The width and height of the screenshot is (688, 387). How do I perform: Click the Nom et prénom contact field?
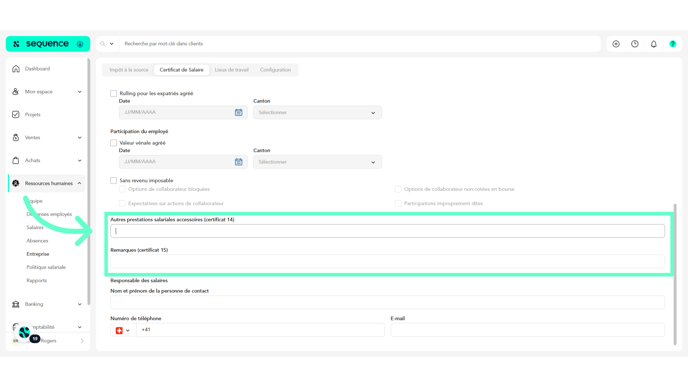tap(387, 302)
